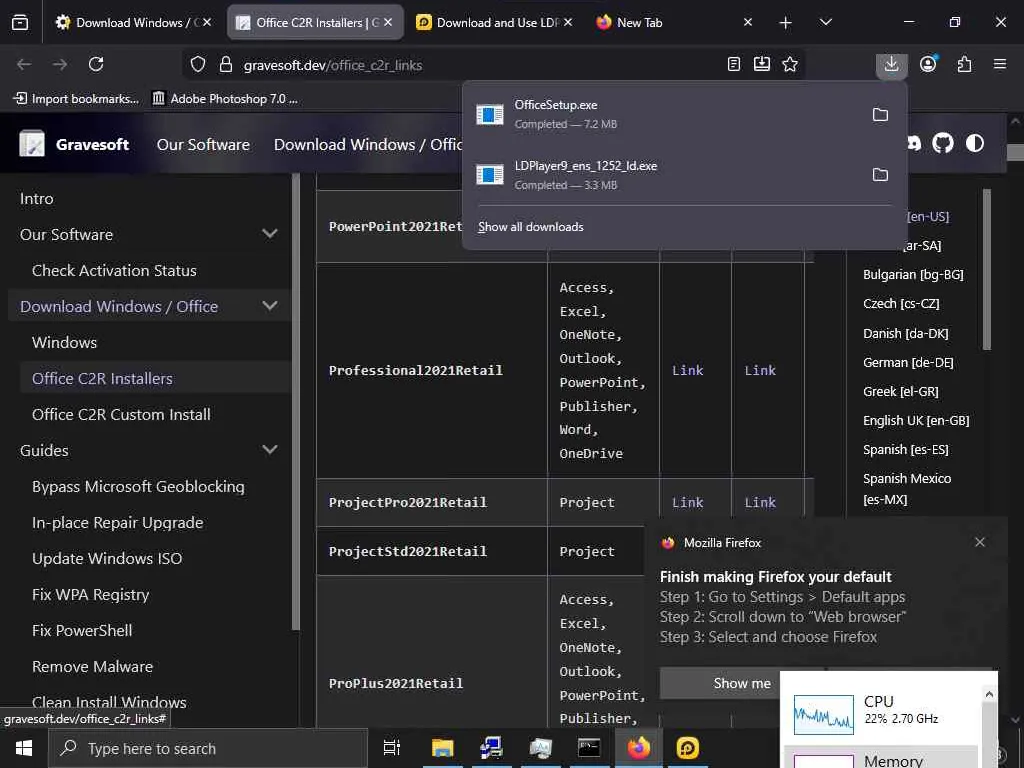
Task: Open the Firefox downloads panel button
Action: [x=891, y=65]
